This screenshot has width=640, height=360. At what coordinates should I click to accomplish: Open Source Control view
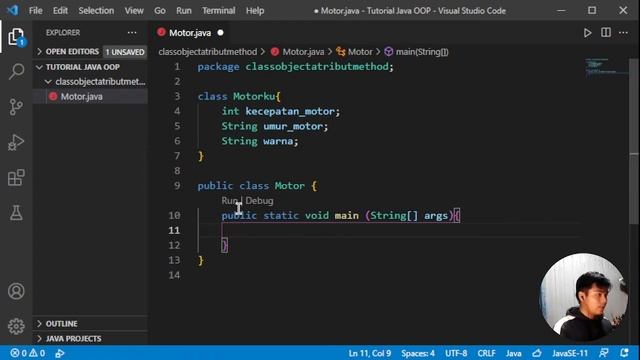tap(16, 107)
